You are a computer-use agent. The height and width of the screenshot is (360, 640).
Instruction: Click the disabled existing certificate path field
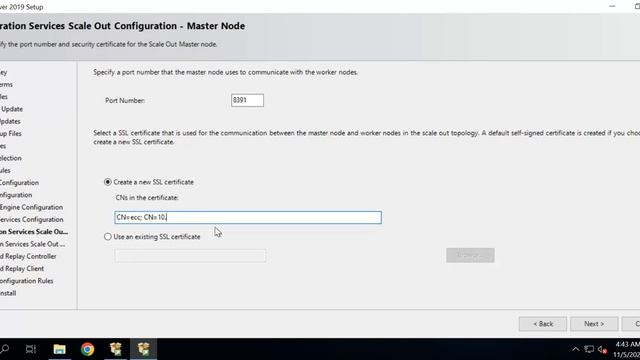click(x=190, y=256)
